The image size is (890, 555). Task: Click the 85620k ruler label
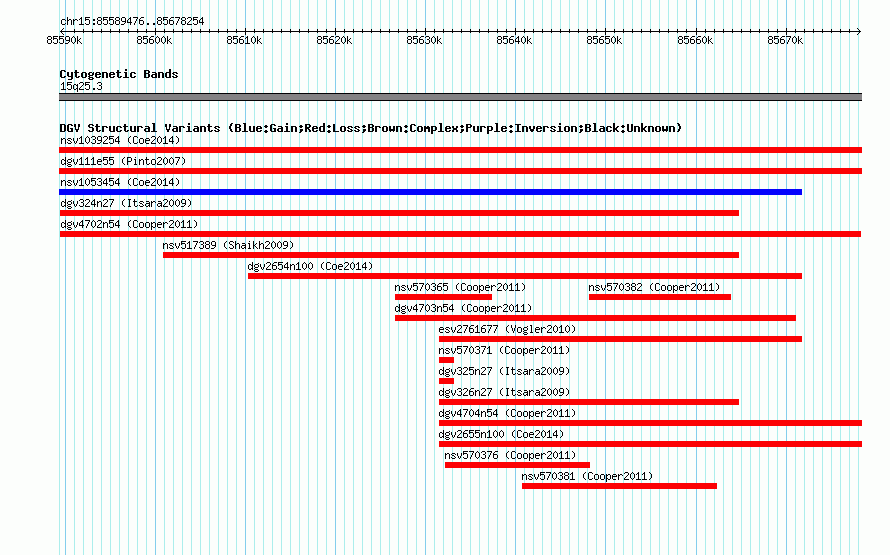[334, 40]
